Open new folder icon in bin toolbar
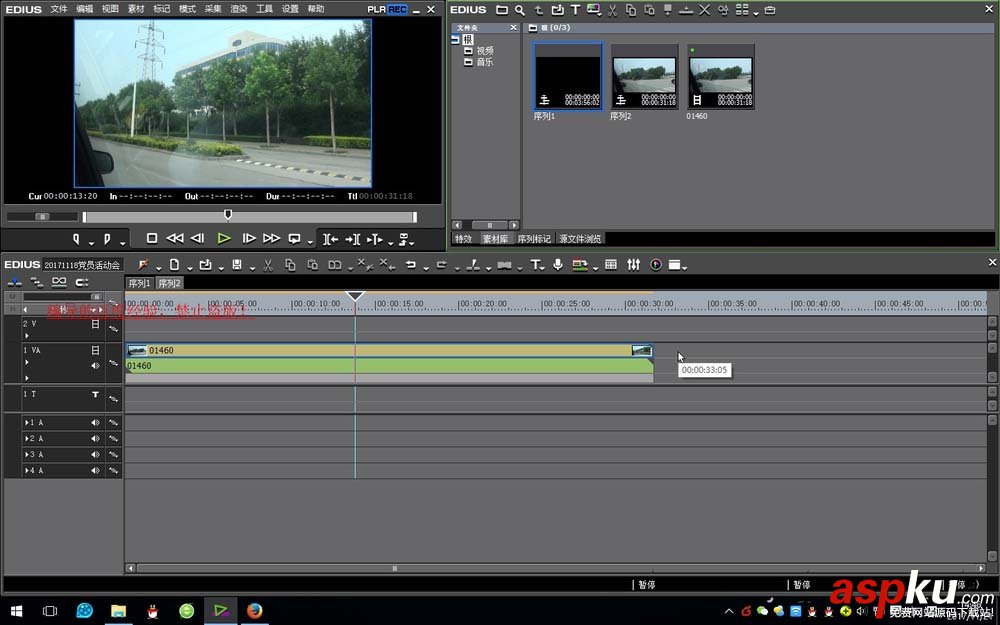 502,10
